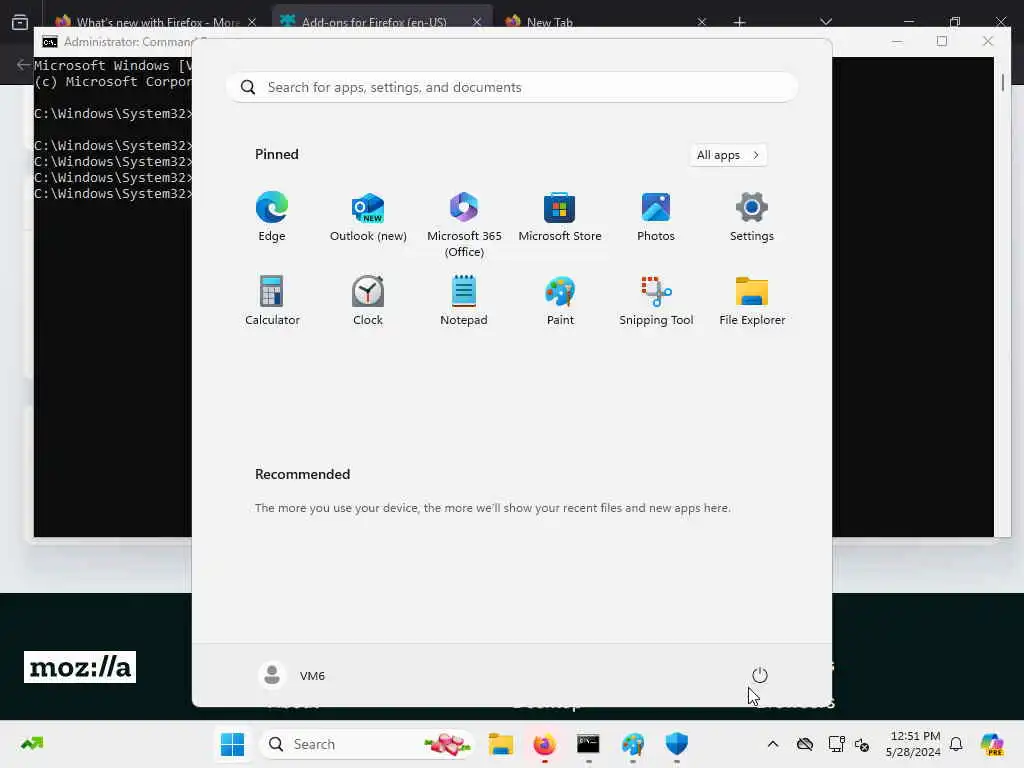This screenshot has height=768, width=1024.
Task: Click the cloud sync tray icon
Action: pyautogui.click(x=805, y=744)
